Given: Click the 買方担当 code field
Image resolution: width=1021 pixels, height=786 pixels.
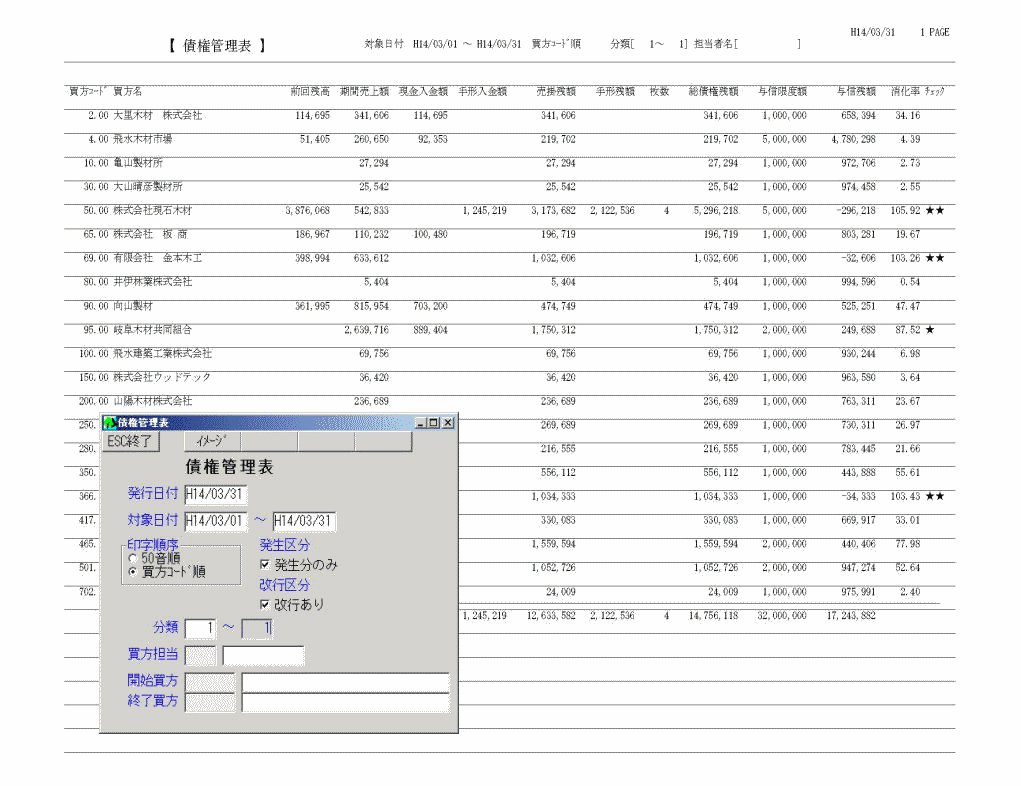Looking at the screenshot, I should point(200,655).
